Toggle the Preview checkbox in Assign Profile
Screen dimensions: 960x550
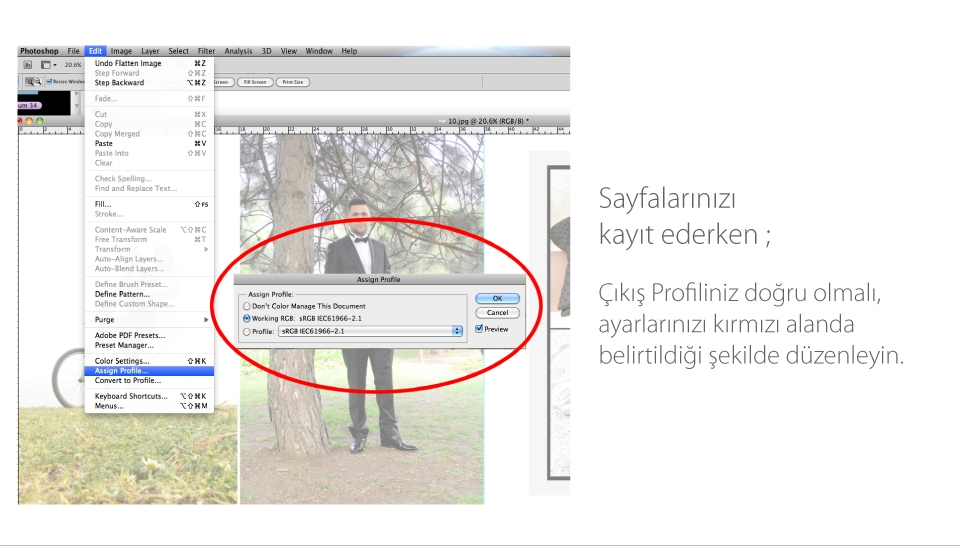pos(479,329)
